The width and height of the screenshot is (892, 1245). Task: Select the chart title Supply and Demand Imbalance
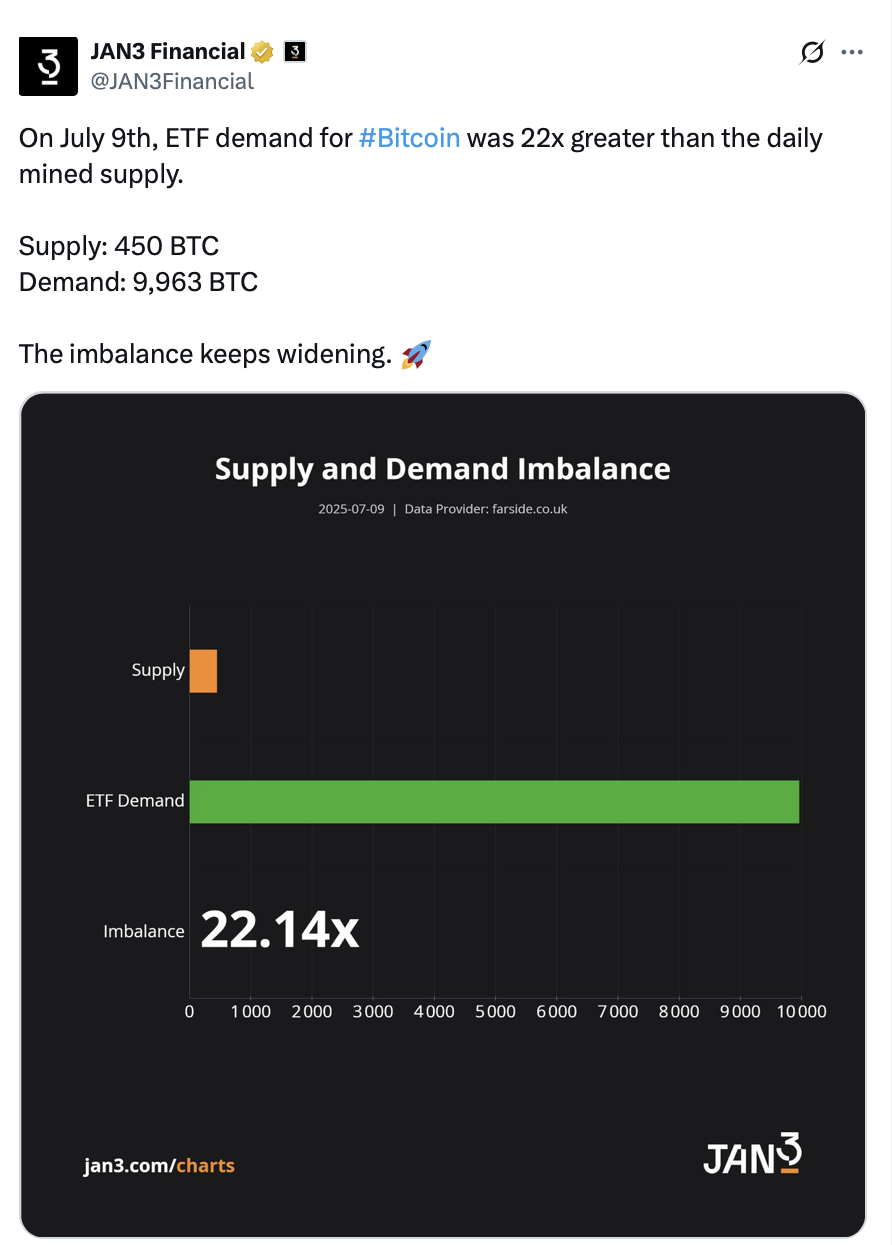click(x=442, y=468)
